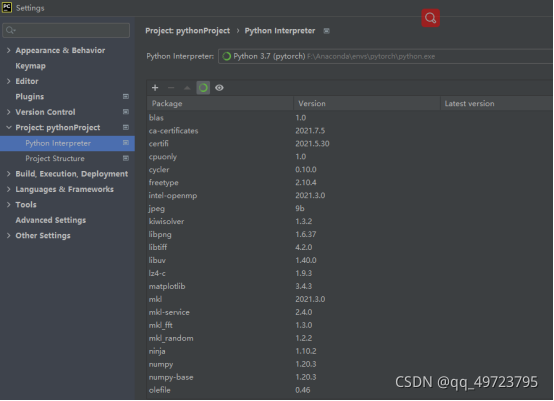Image resolution: width=554 pixels, height=401 pixels.
Task: Click certifi version 2021.5.30 cell
Action: (x=312, y=144)
